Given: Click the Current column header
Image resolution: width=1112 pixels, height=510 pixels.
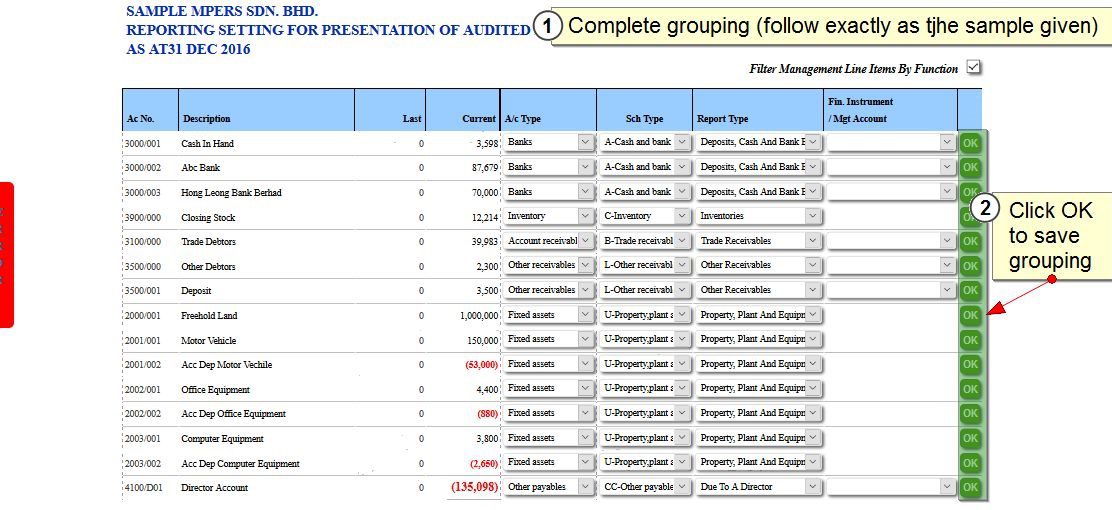Looking at the screenshot, I should tap(478, 119).
